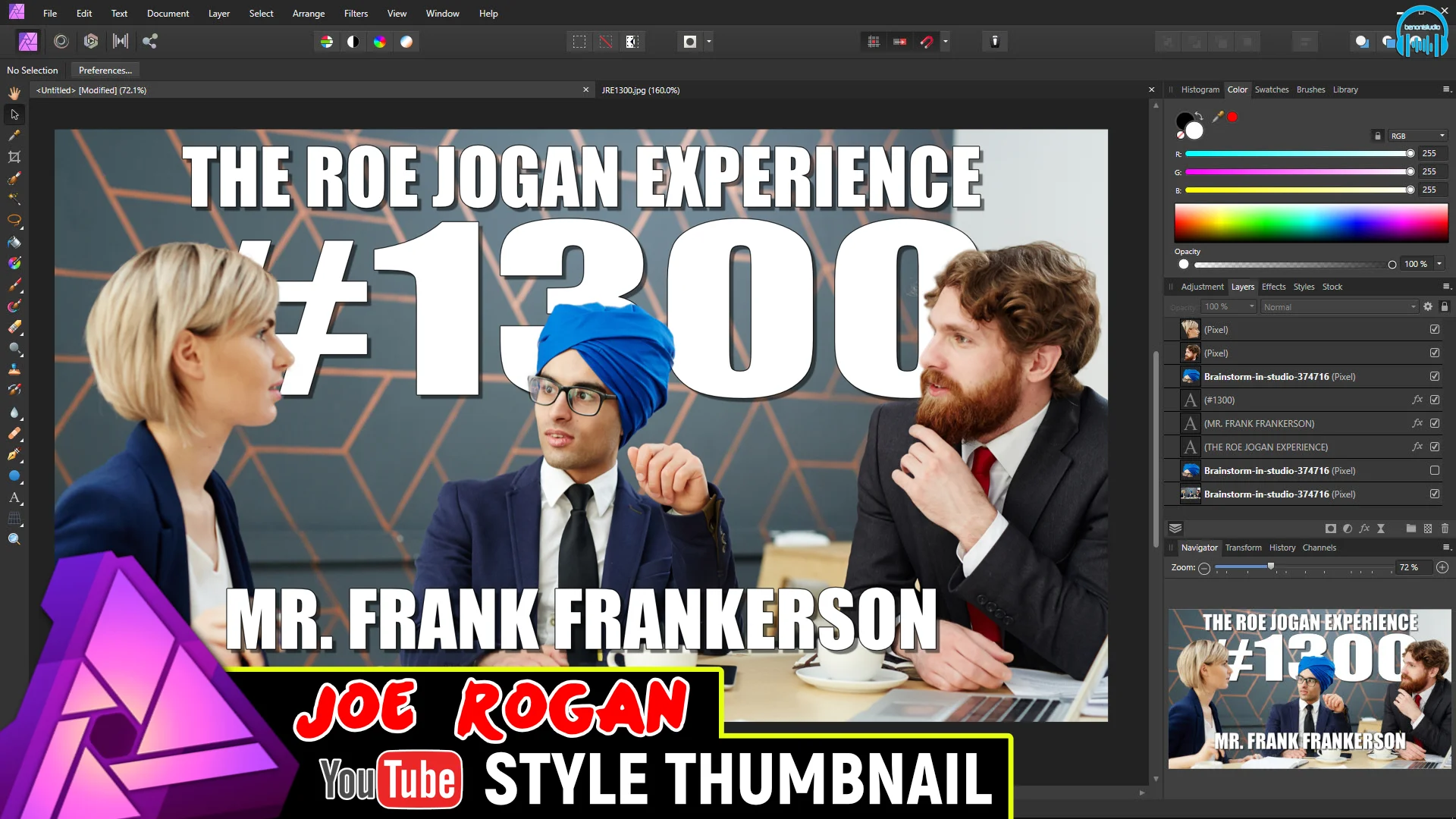Select the Paint Brush tool

[14, 285]
